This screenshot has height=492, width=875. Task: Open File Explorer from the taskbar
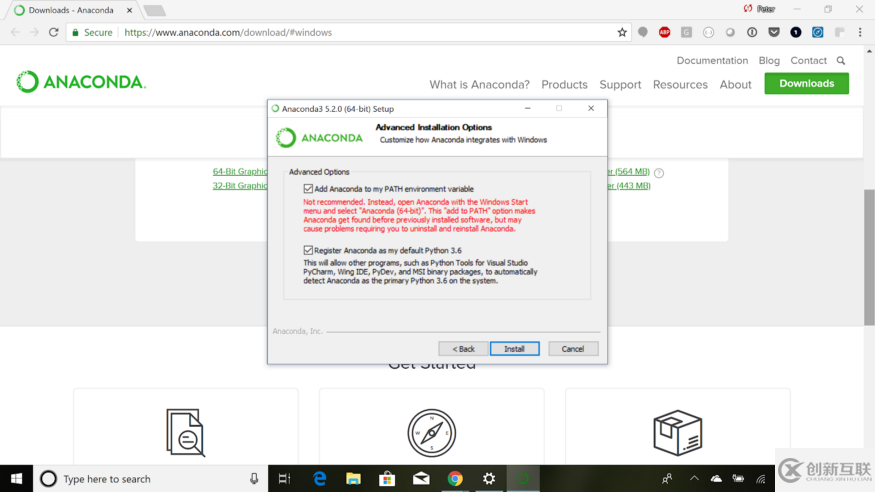click(353, 479)
